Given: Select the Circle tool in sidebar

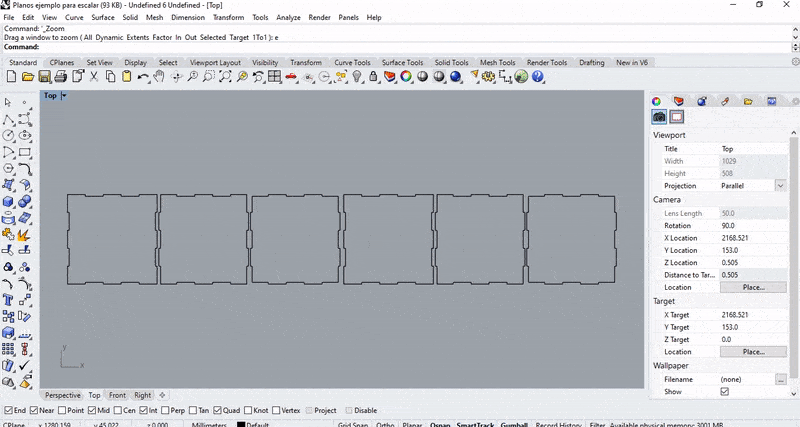Looking at the screenshot, I should [x=8, y=136].
